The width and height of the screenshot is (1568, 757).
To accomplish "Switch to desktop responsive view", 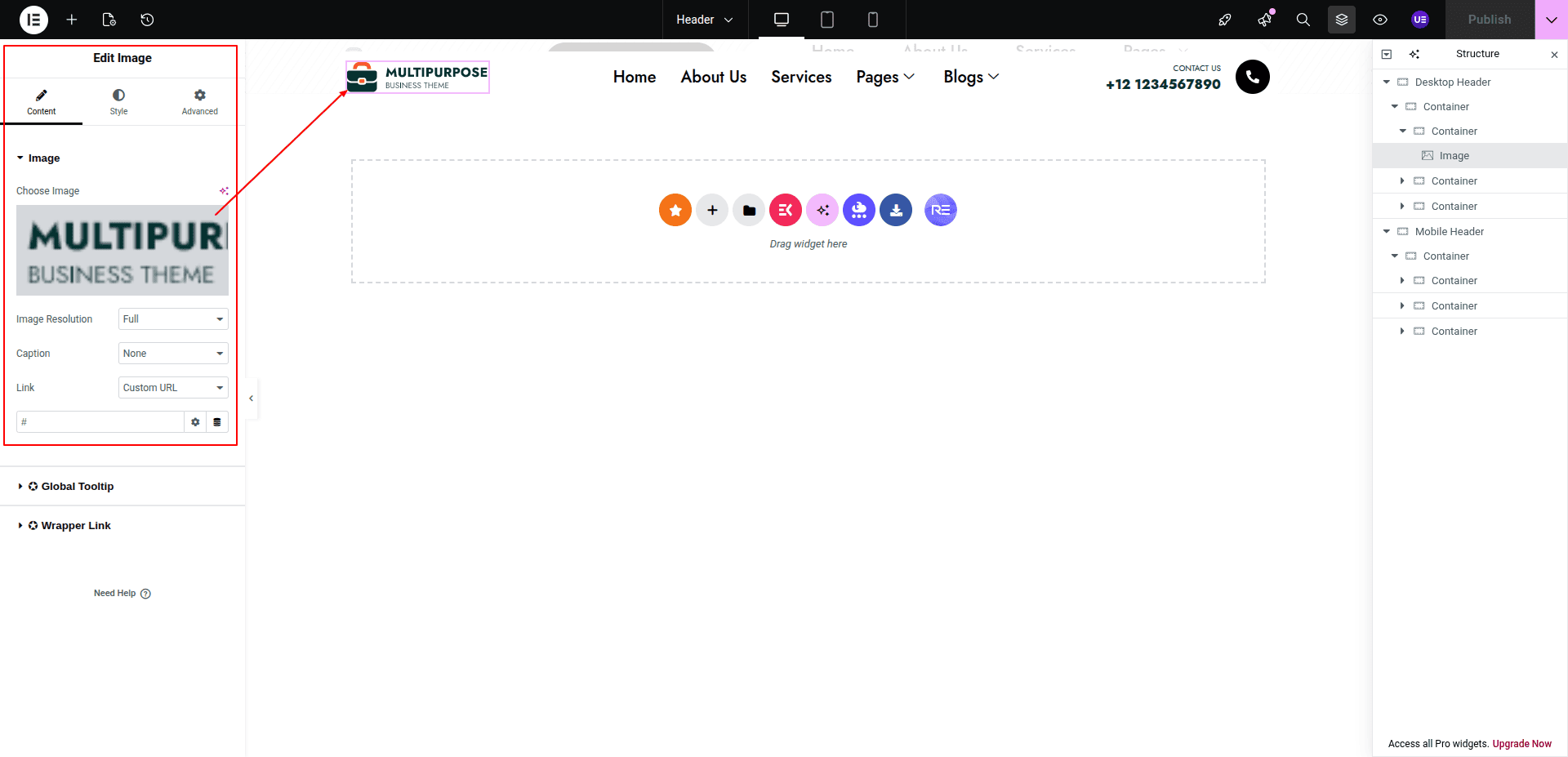I will (782, 20).
